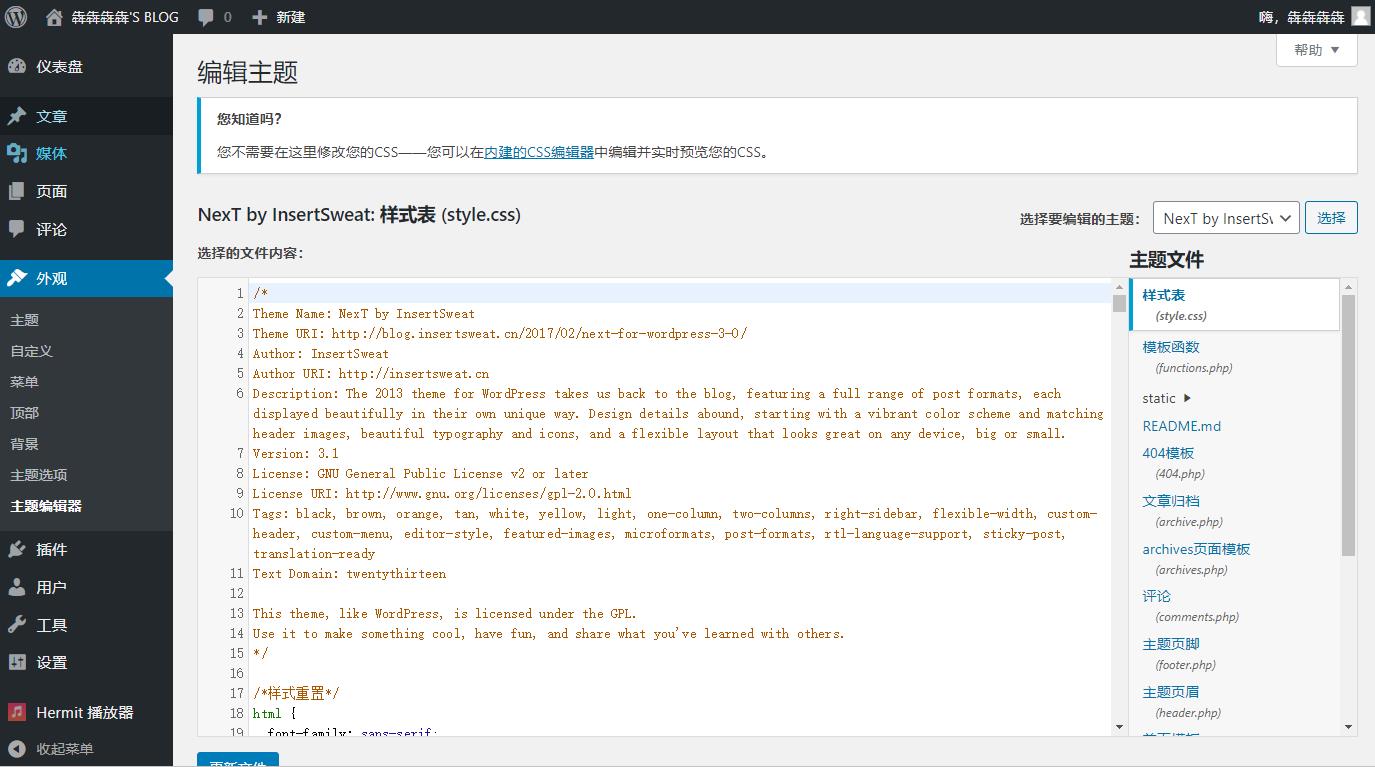Open 主题页眉 header.php file
The image size is (1375, 767).
tap(1182, 702)
